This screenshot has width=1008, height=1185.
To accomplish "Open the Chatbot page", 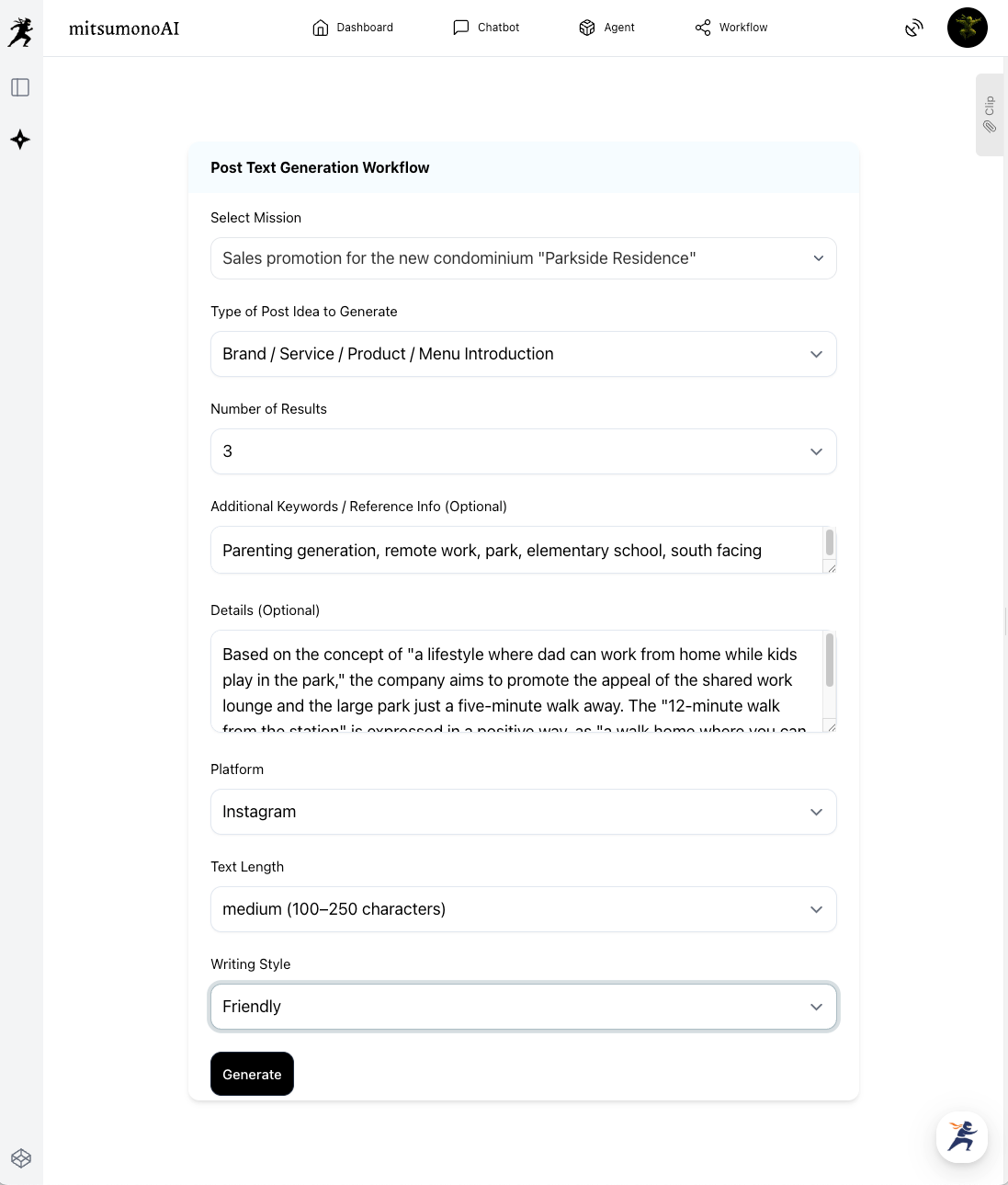I will [x=486, y=28].
